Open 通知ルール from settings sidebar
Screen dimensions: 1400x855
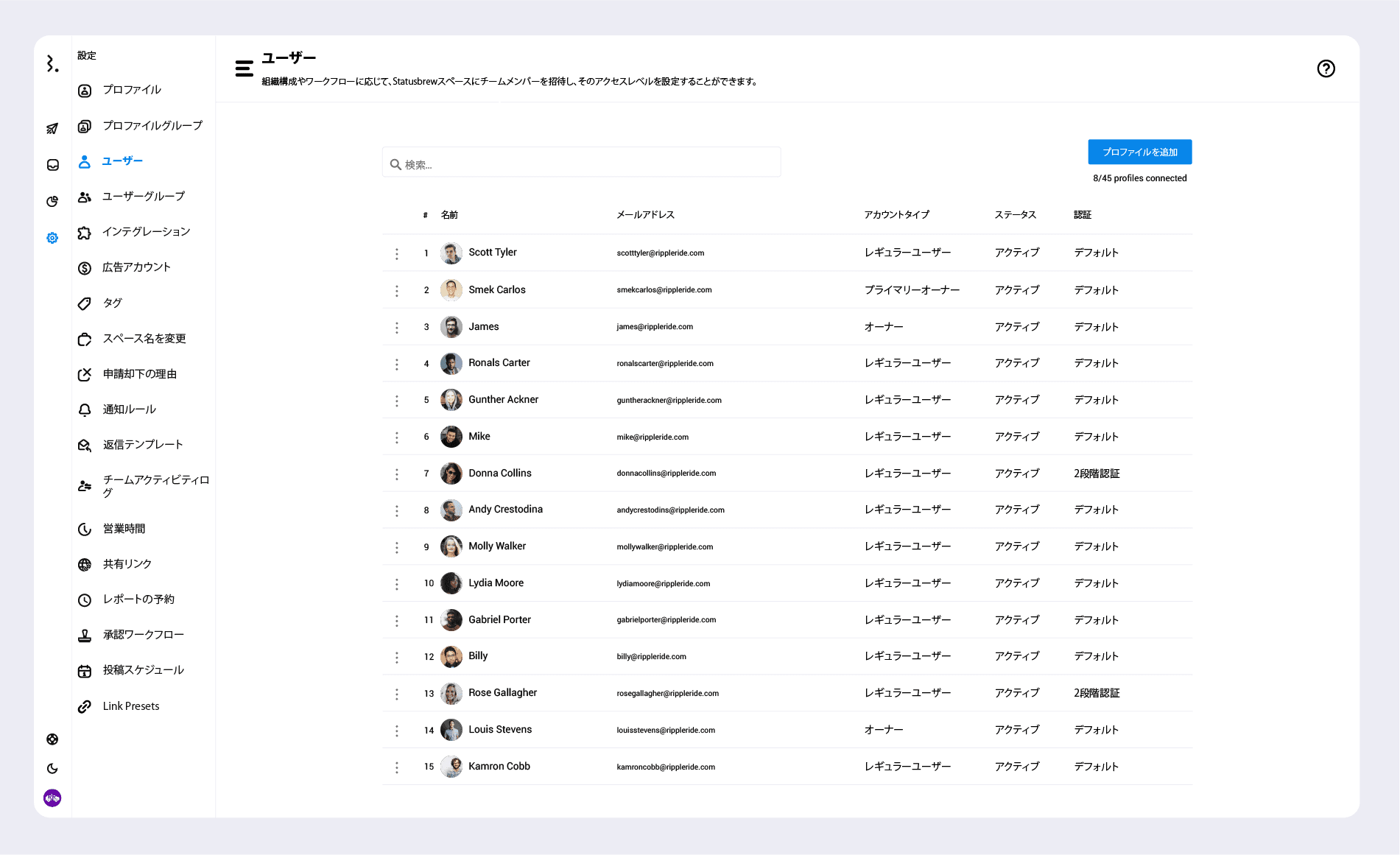(x=129, y=409)
